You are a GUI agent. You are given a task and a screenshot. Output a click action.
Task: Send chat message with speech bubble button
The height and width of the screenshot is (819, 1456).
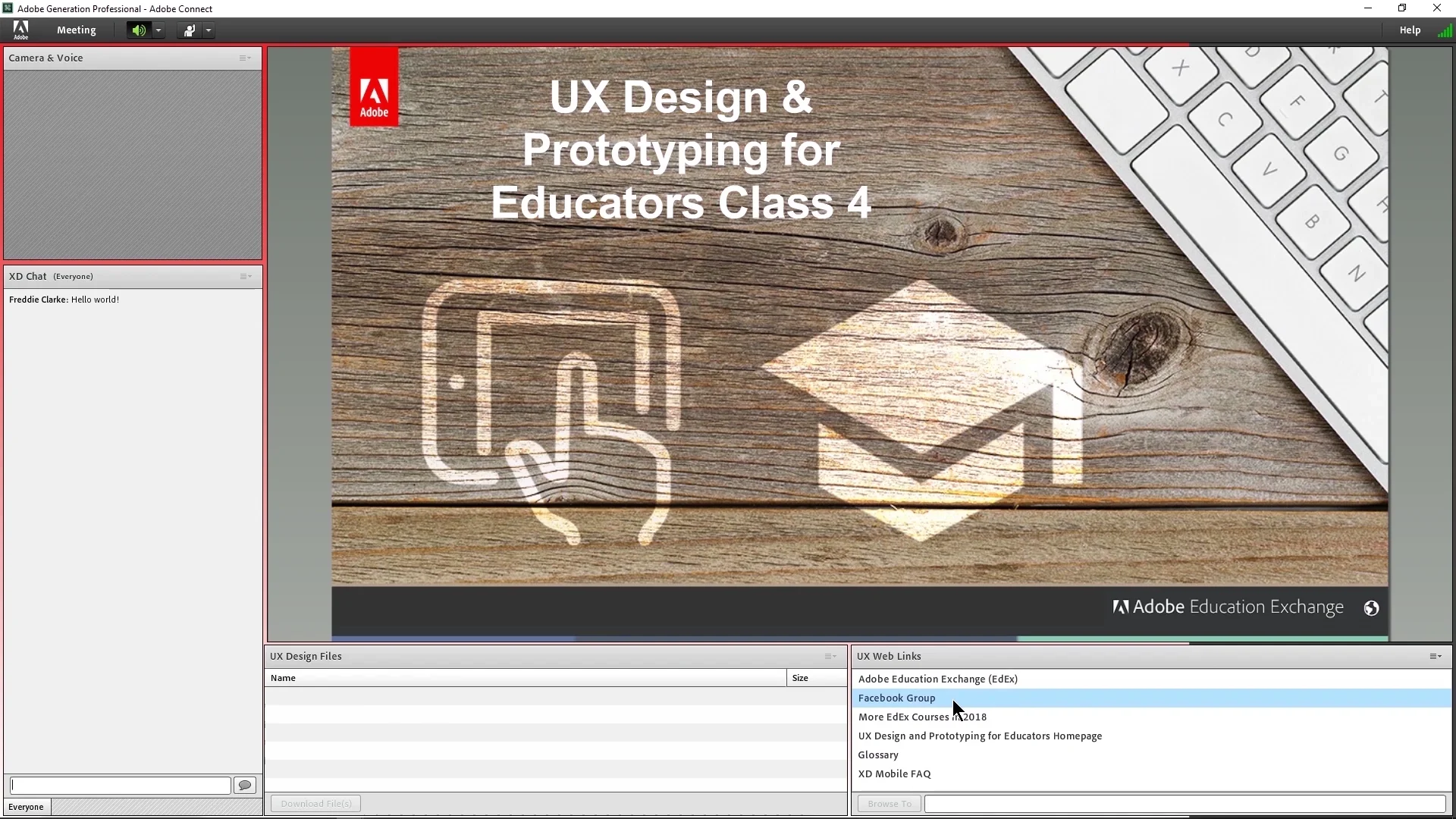coord(244,785)
